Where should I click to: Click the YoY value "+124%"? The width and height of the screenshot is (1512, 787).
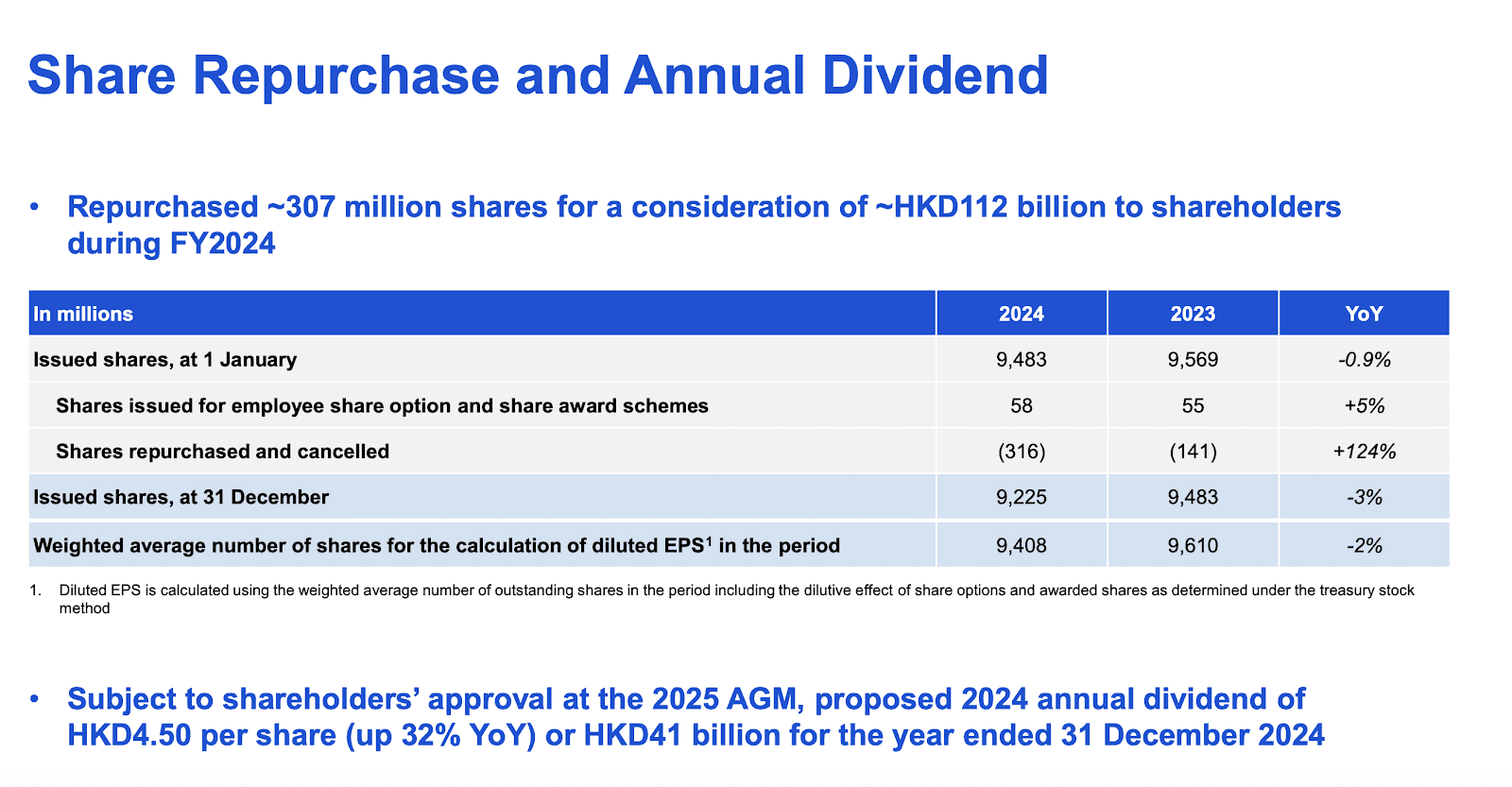[x=1364, y=451]
